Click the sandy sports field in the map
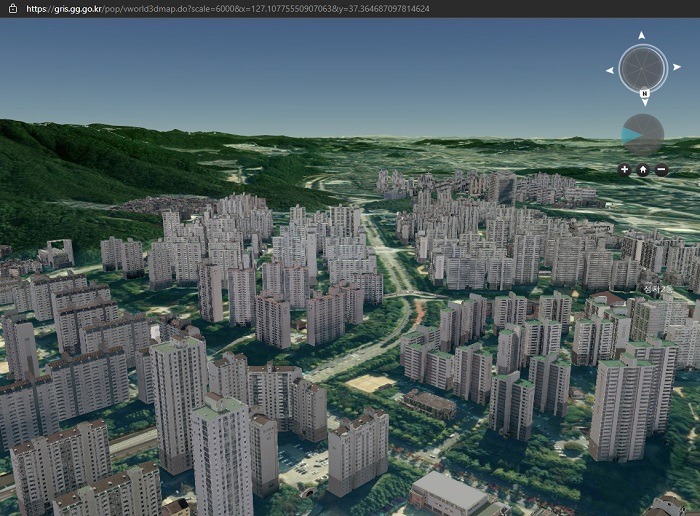 pos(370,383)
